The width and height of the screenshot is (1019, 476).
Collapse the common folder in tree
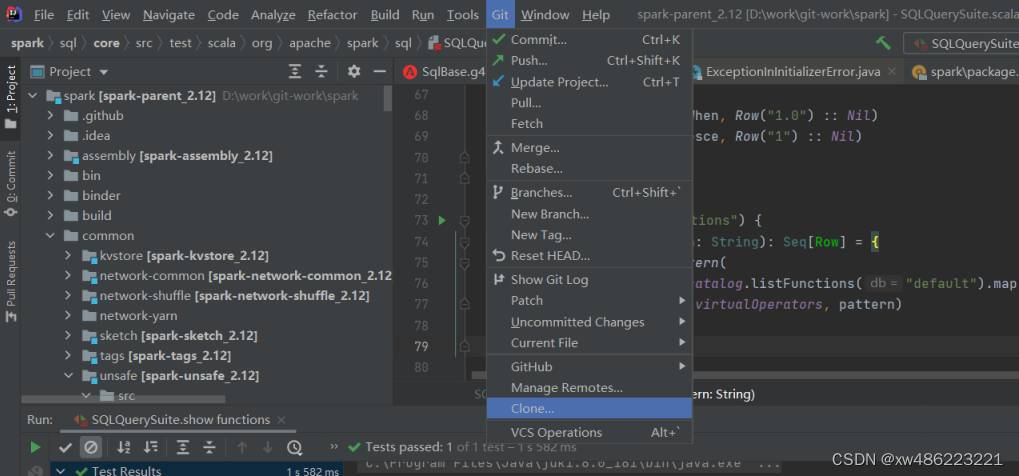tap(52, 236)
